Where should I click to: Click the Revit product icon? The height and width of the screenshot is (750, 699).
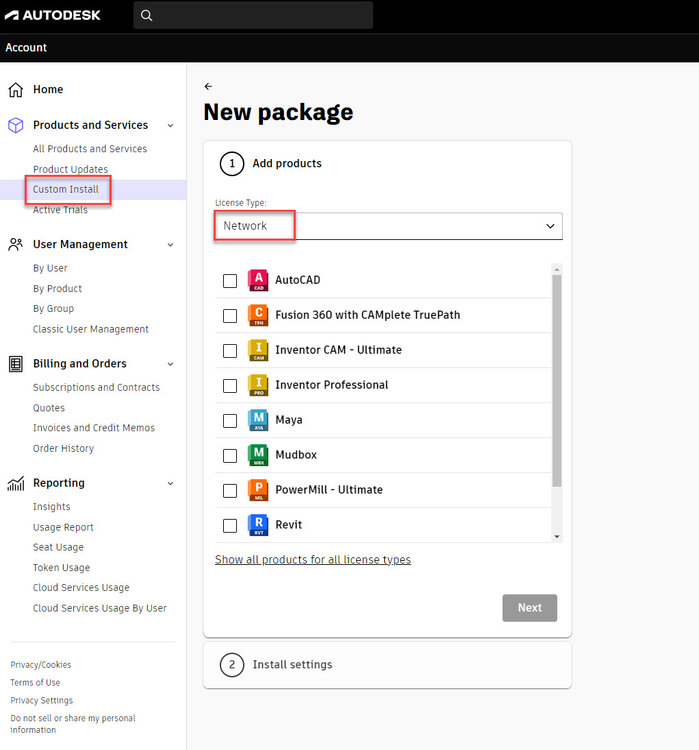click(258, 525)
